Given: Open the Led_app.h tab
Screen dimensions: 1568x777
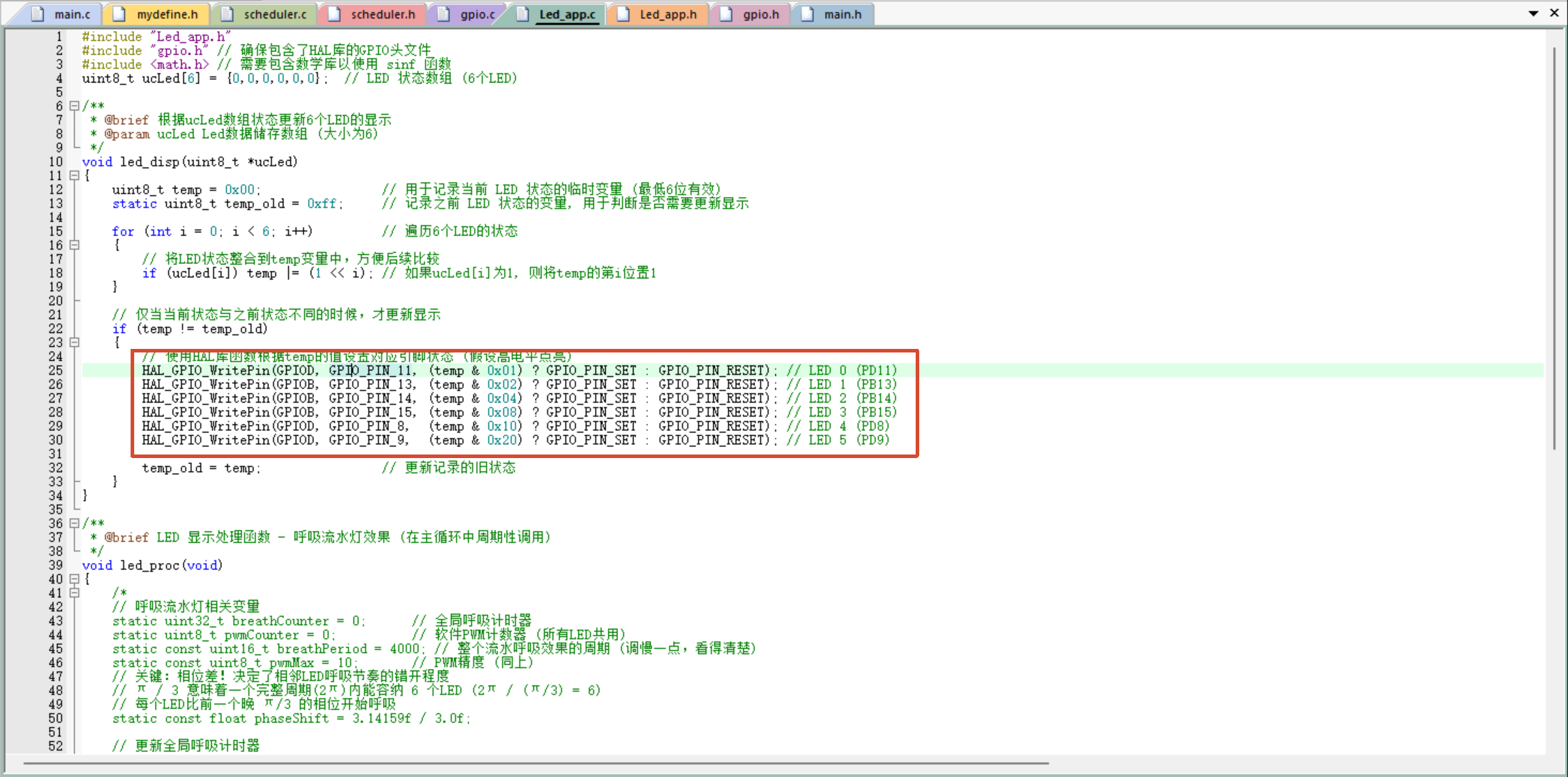Looking at the screenshot, I should [667, 14].
